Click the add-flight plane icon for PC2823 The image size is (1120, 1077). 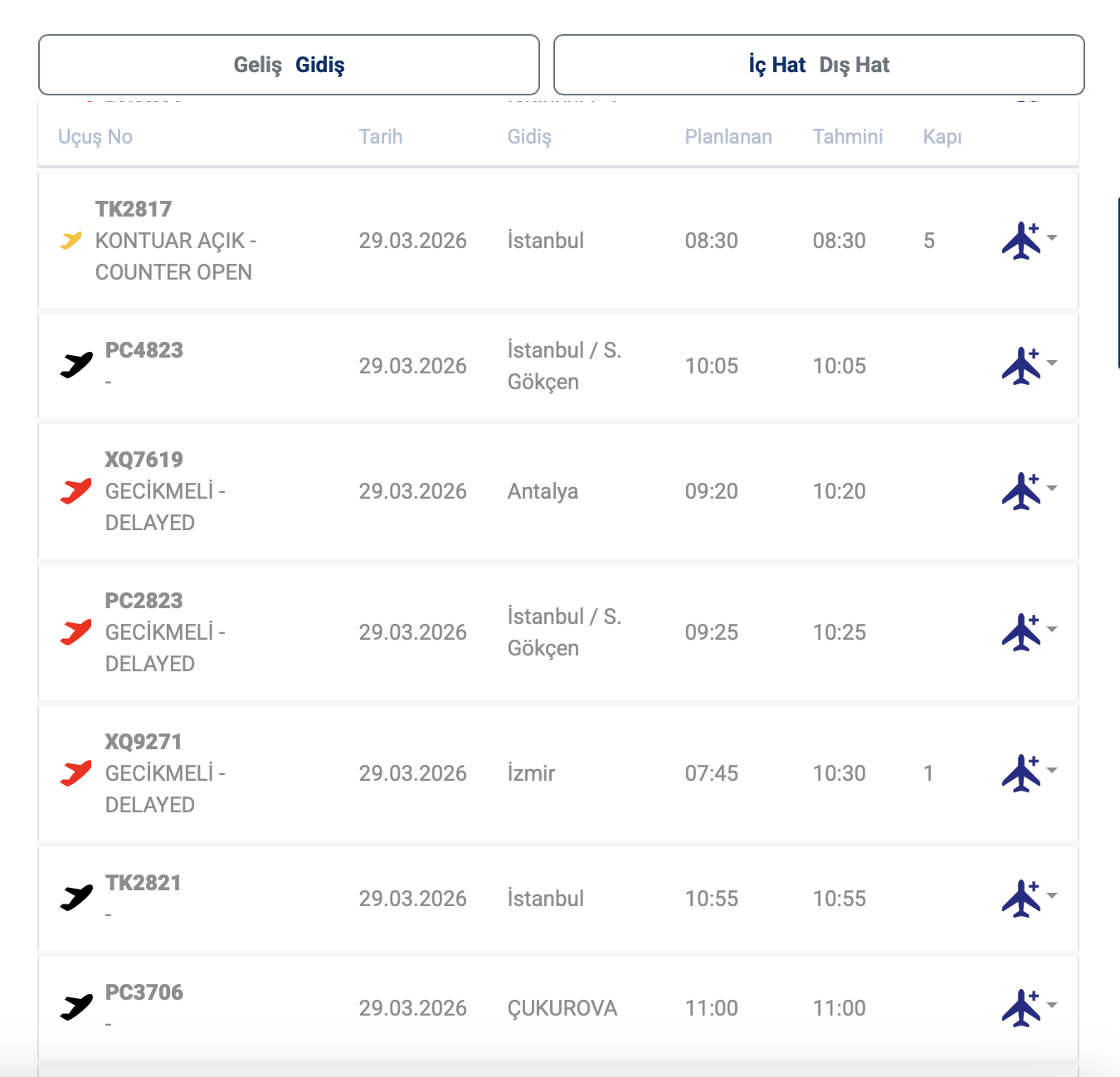point(1020,632)
